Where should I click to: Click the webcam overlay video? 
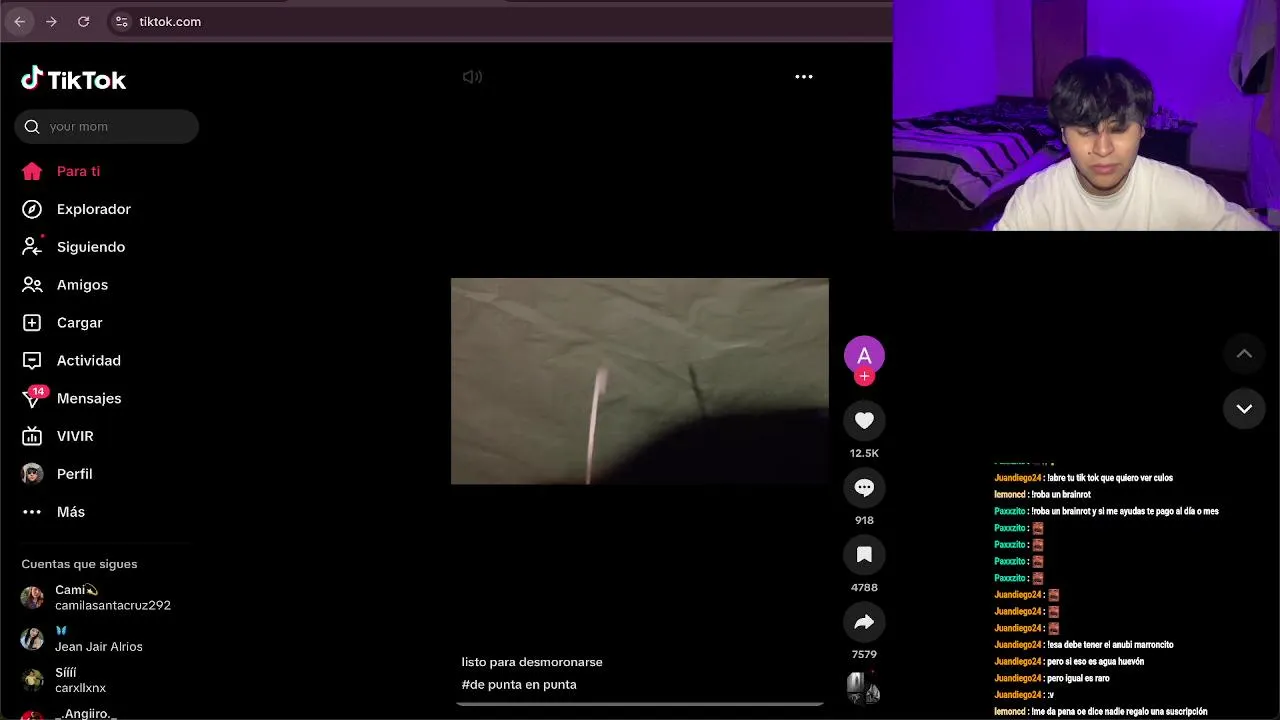tap(1086, 115)
